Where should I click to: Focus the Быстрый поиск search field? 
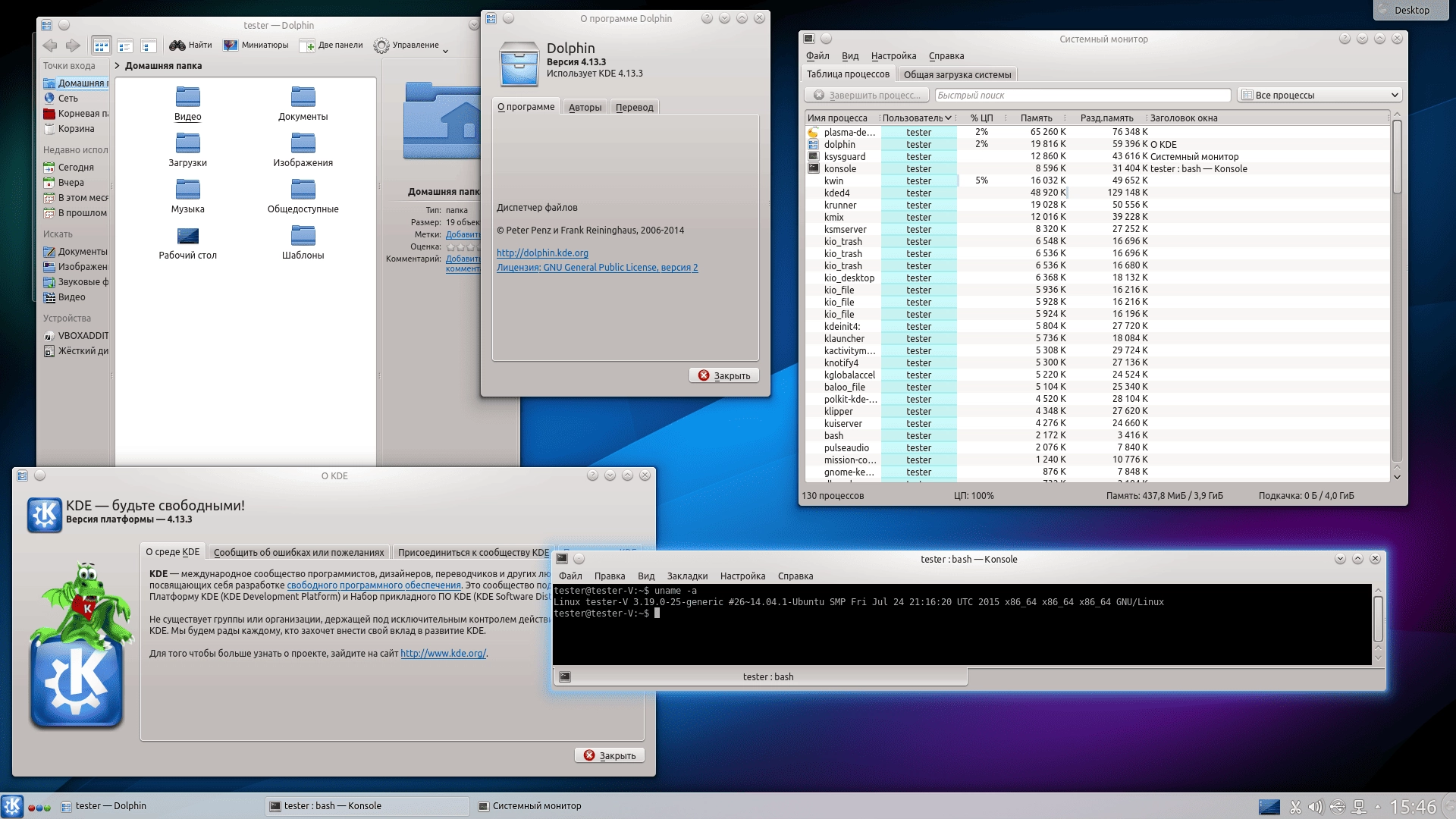pyautogui.click(x=1082, y=96)
